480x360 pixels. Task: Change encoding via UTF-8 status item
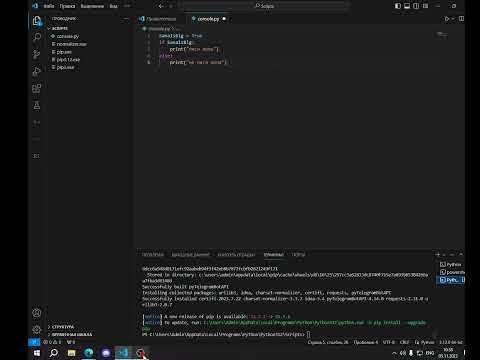click(x=389, y=342)
